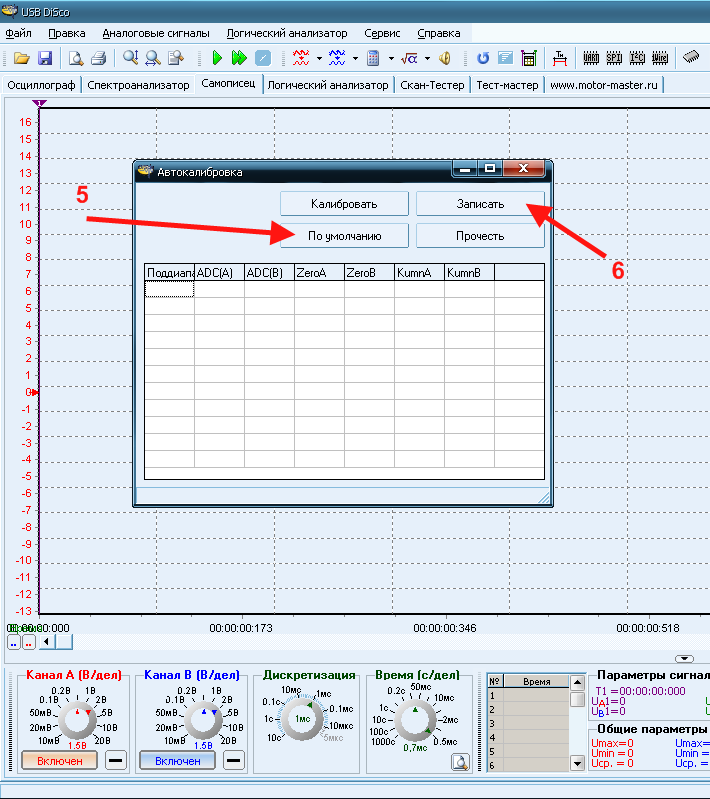Viewport: 710px width, 799px height.
Task: Toggle Канал B Включен button
Action: click(177, 761)
